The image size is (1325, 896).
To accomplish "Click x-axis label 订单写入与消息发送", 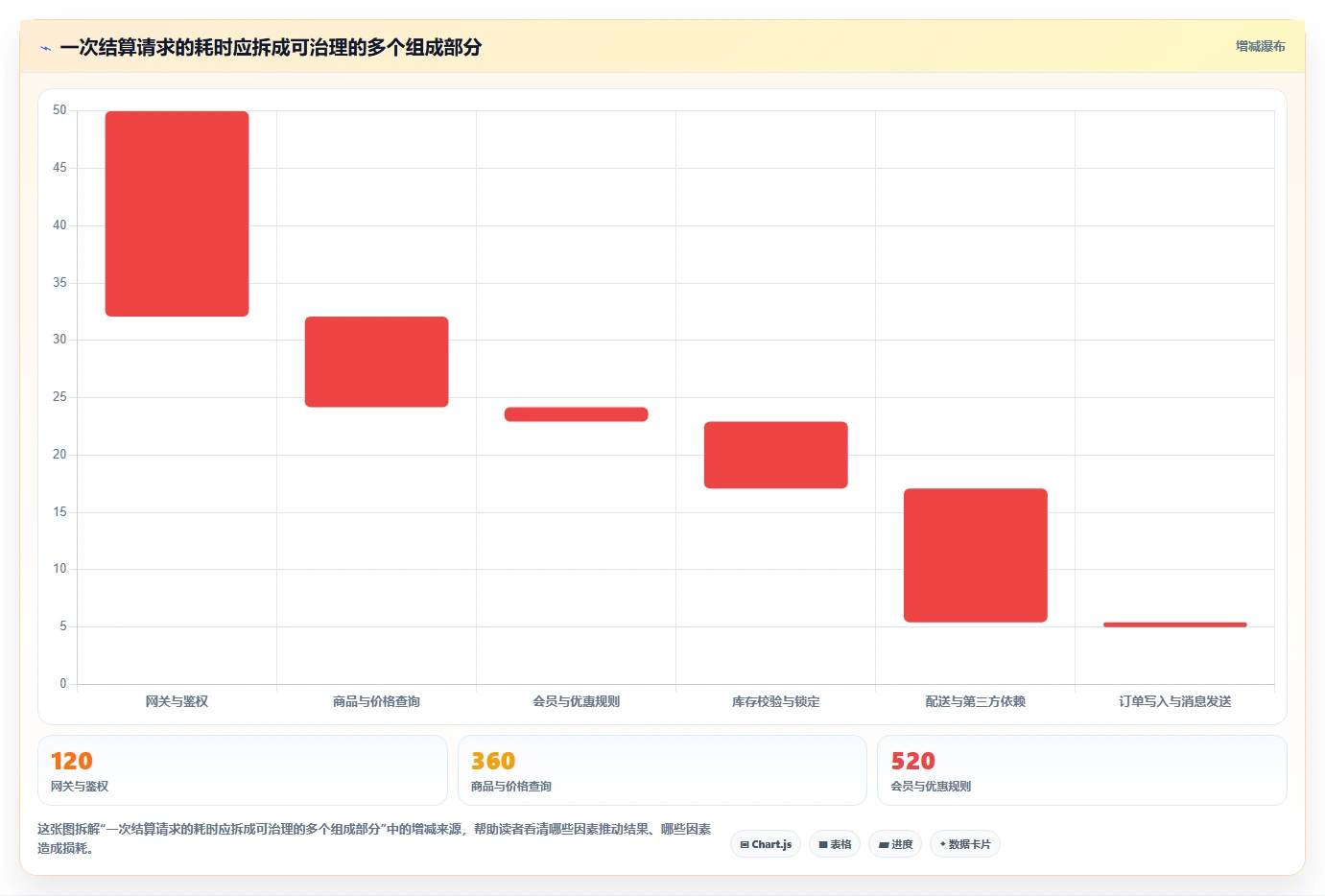I will [x=1174, y=701].
